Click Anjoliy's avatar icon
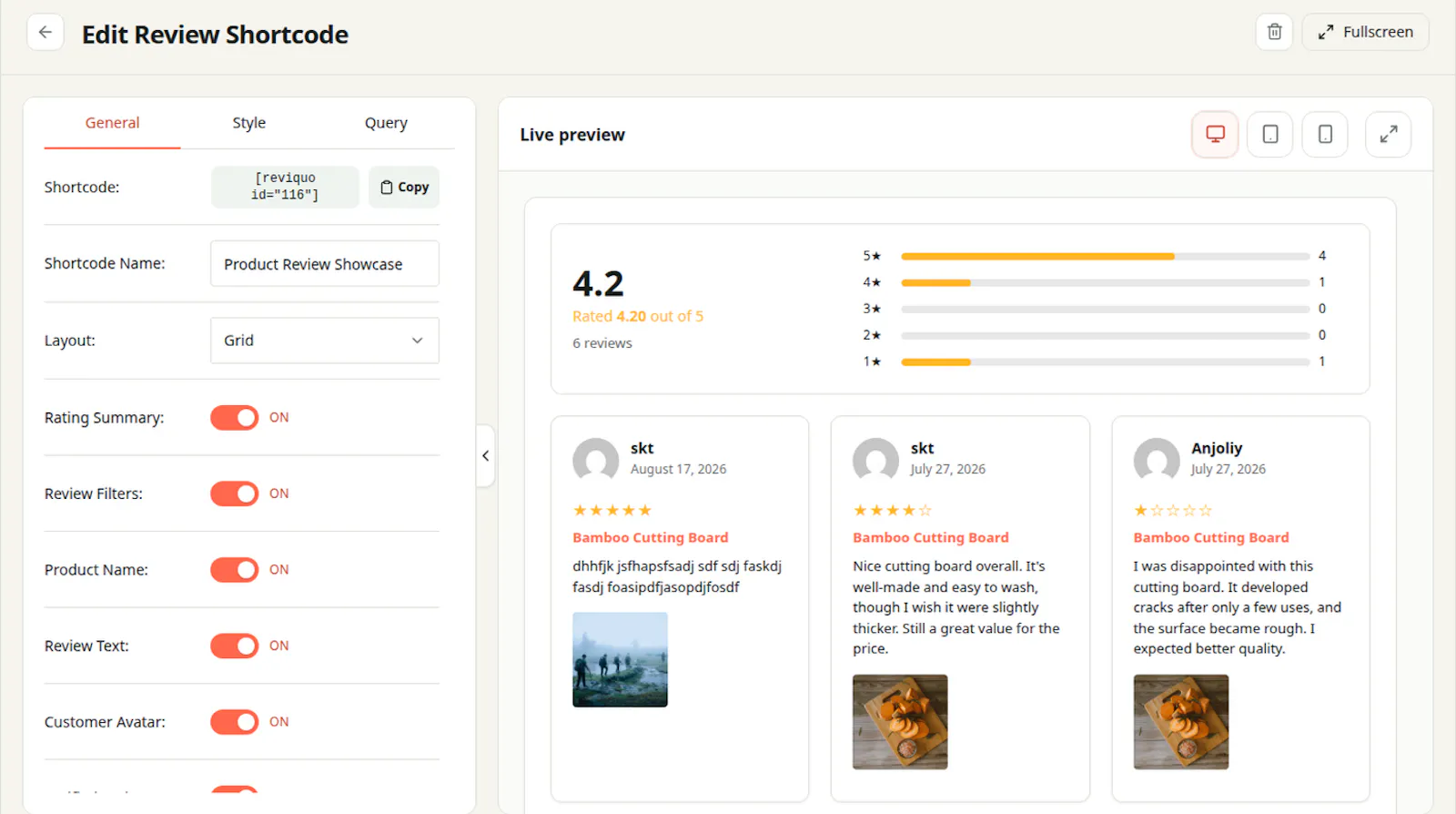The image size is (1456, 814). coord(1157,459)
